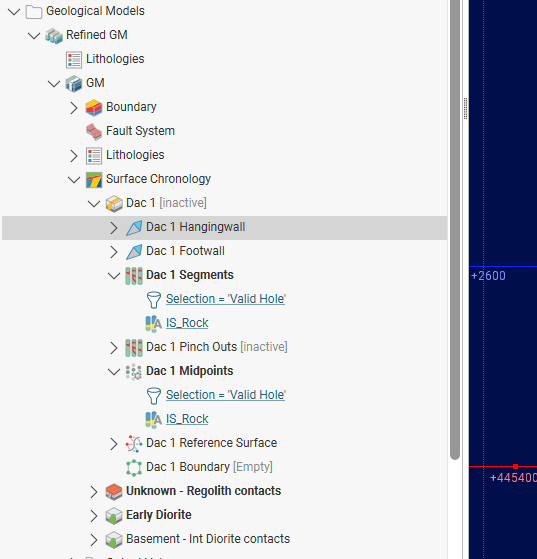Select the Lithologies item under Refined GM
Viewport: 537px width, 559px height.
click(x=115, y=59)
